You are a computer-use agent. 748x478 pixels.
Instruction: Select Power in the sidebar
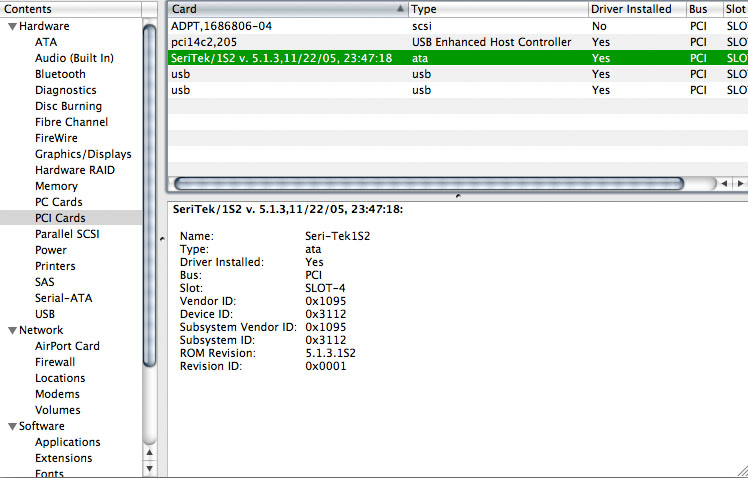click(51, 250)
